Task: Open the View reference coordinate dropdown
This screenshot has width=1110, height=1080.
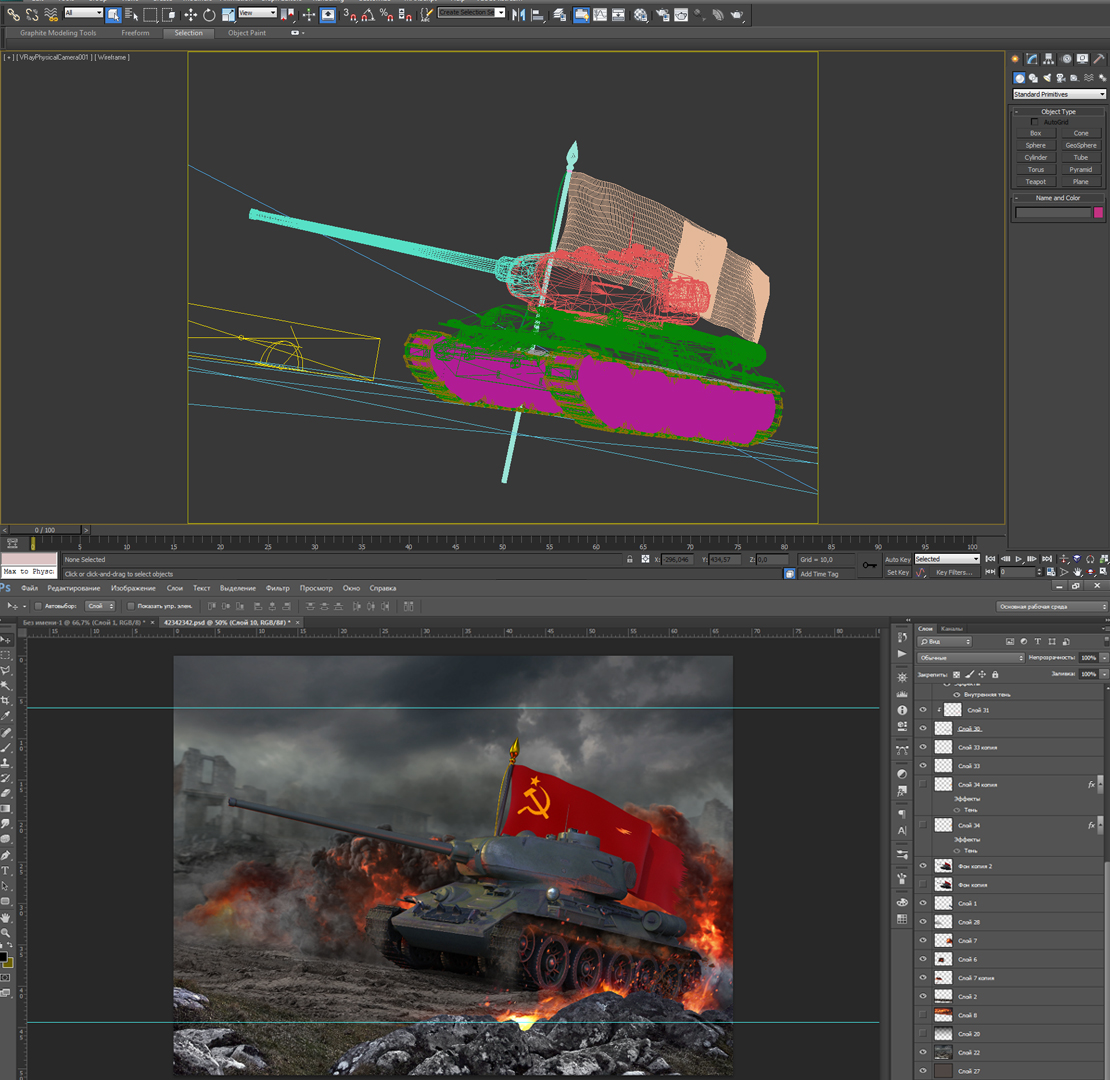Action: pyautogui.click(x=257, y=13)
